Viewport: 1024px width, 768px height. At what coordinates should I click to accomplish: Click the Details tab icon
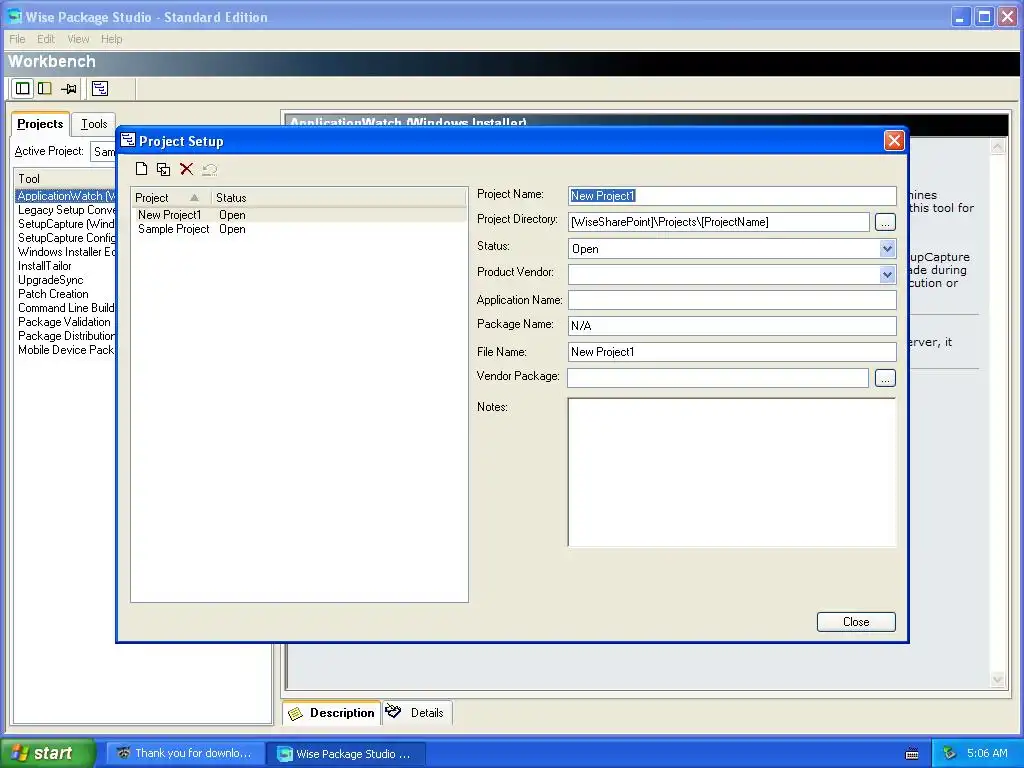(393, 711)
